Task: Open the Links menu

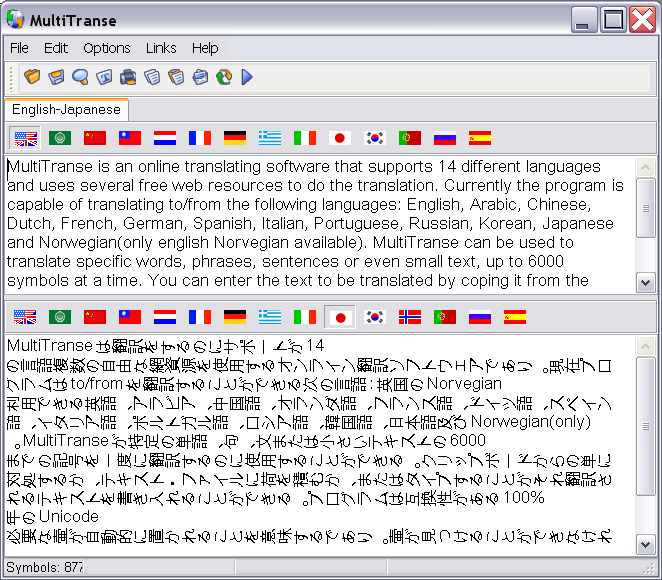Action: pyautogui.click(x=161, y=48)
